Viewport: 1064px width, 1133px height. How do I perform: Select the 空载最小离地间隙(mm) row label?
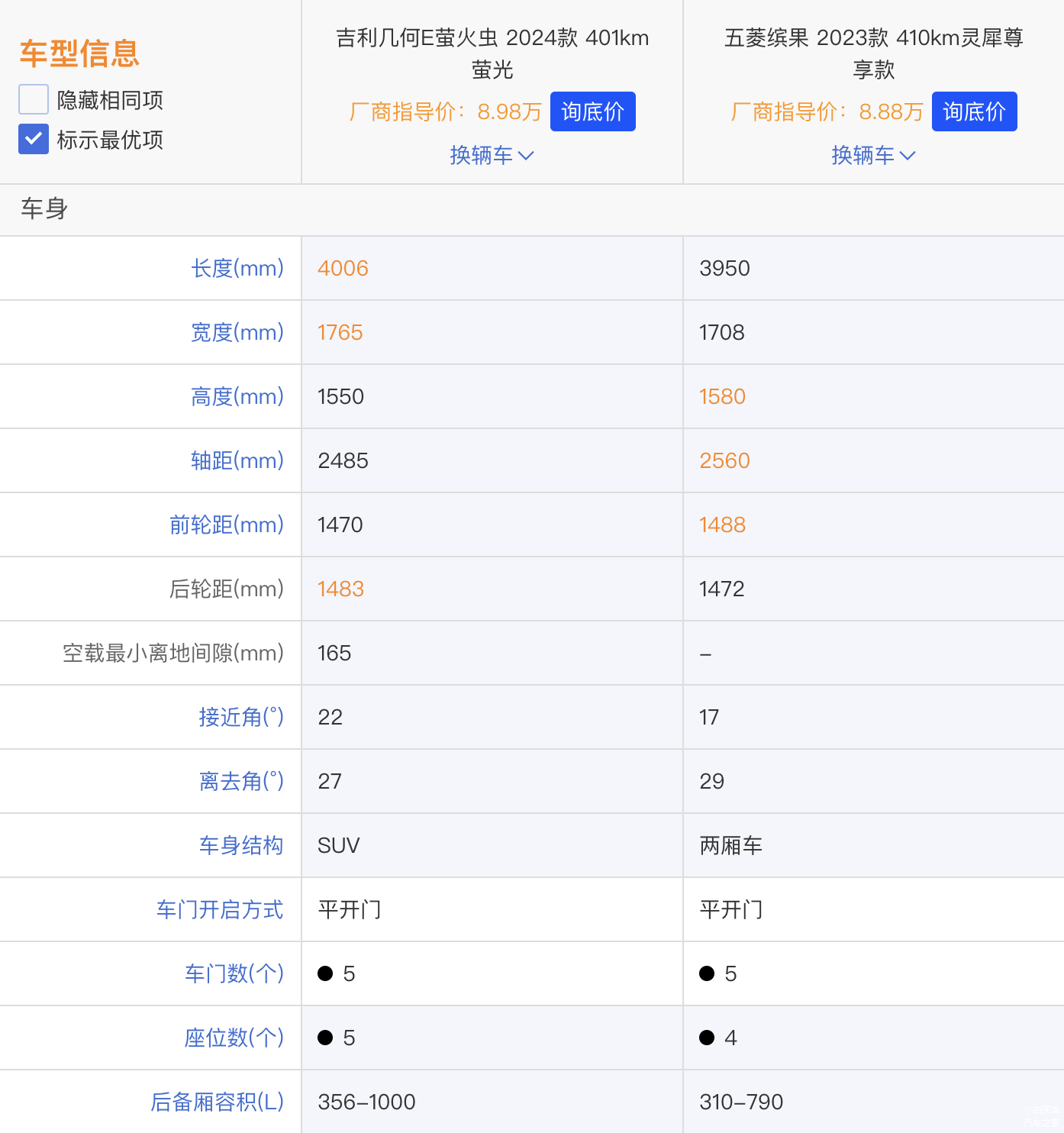[173, 653]
